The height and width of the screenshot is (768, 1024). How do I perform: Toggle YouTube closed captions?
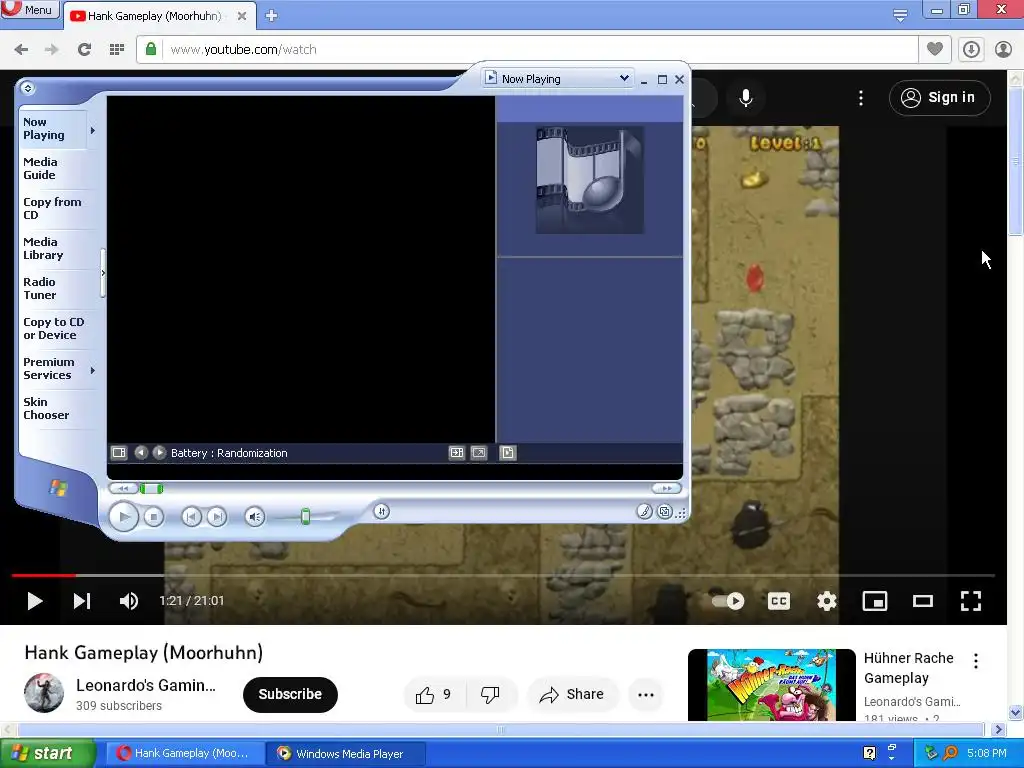pos(778,601)
